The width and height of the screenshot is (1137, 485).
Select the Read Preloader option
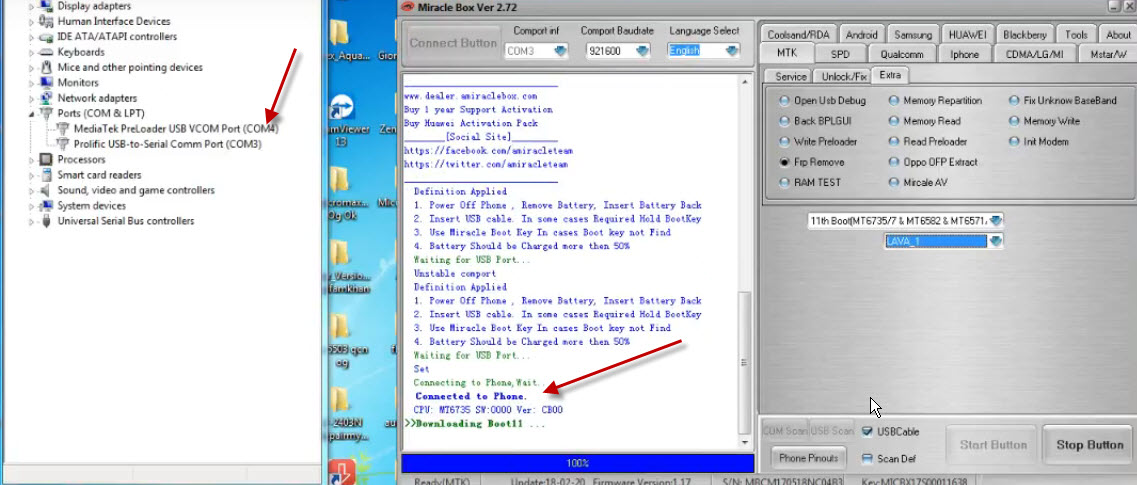click(x=893, y=141)
